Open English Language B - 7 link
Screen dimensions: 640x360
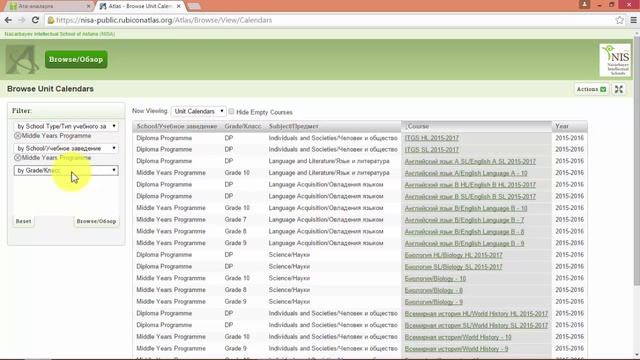[464, 220]
